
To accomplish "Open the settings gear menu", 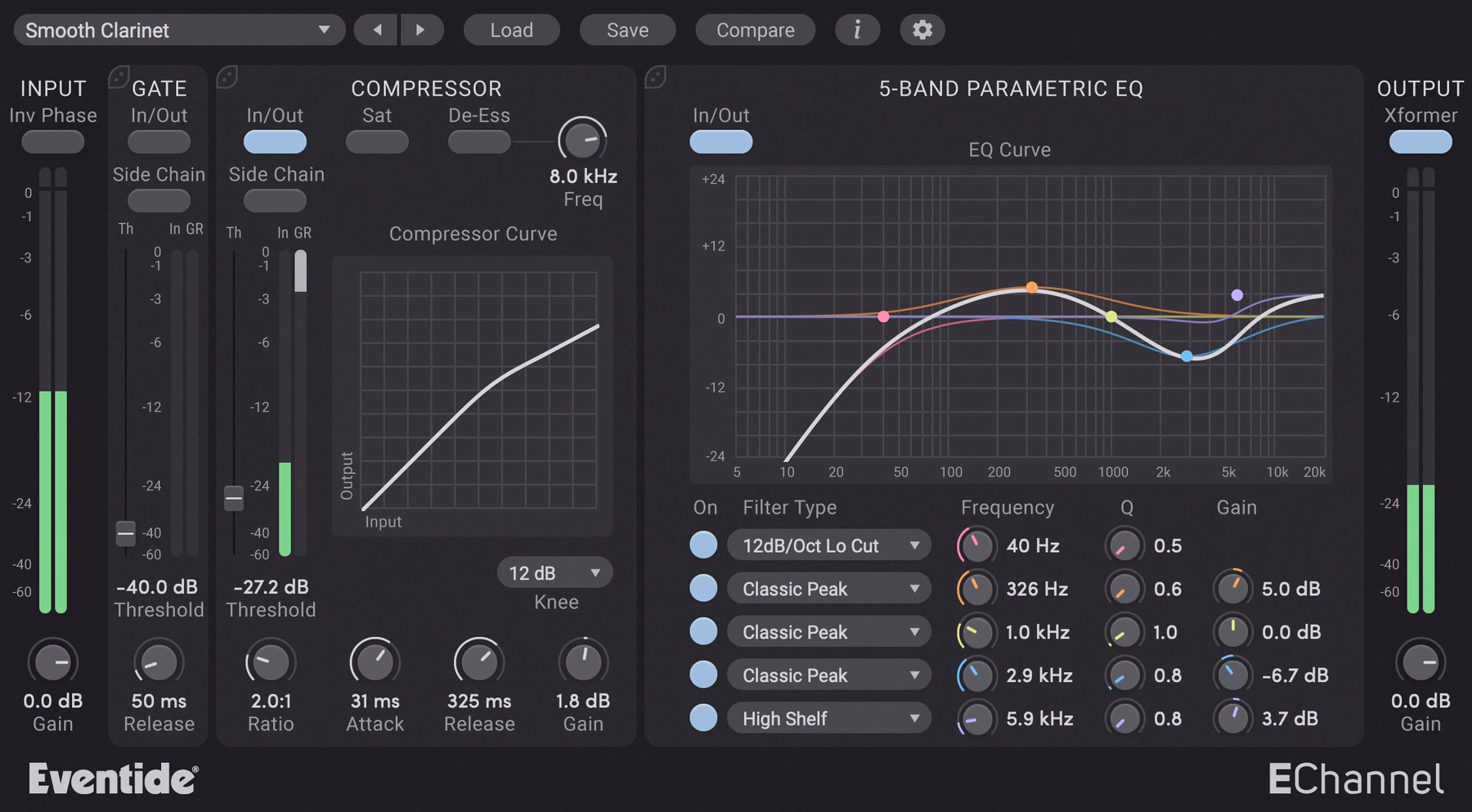I will pos(922,30).
